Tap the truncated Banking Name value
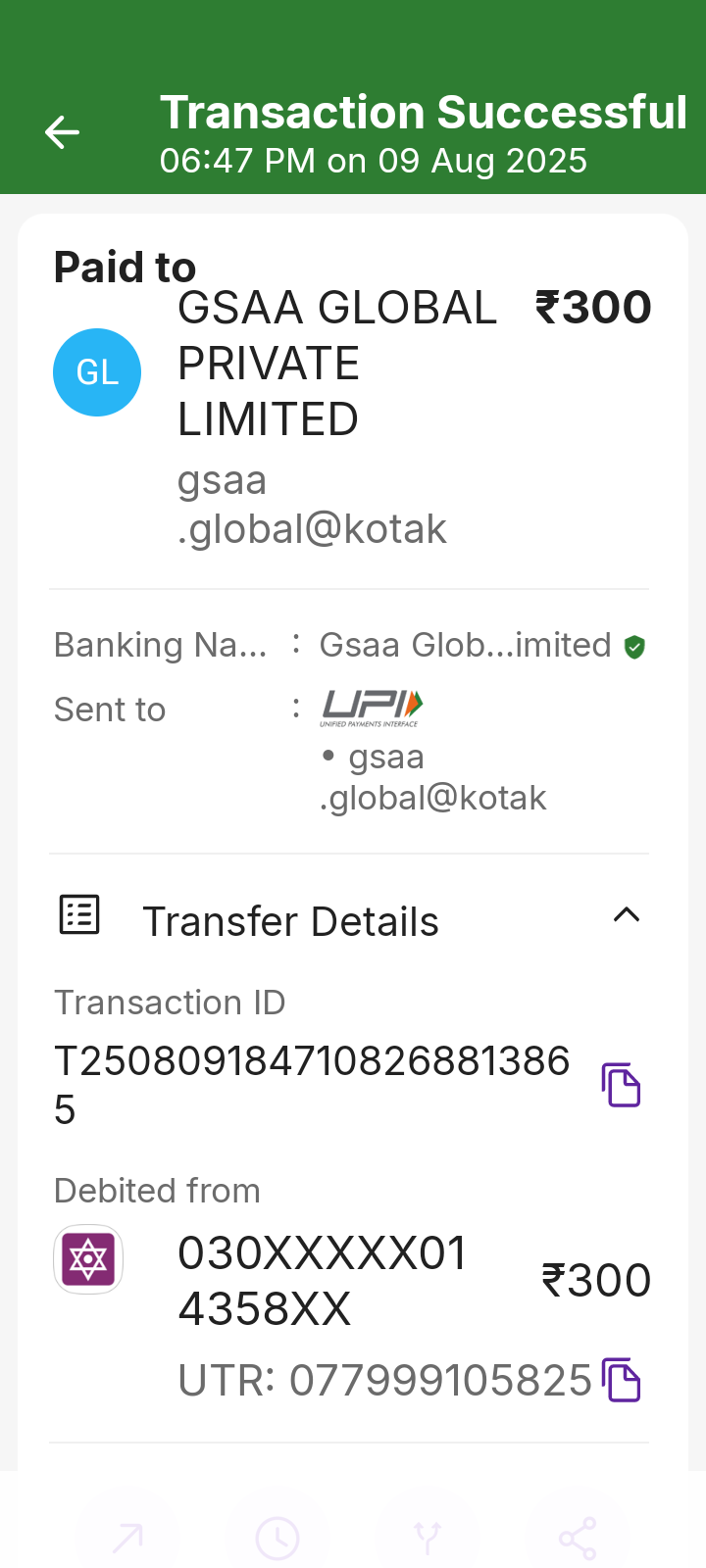 (465, 645)
